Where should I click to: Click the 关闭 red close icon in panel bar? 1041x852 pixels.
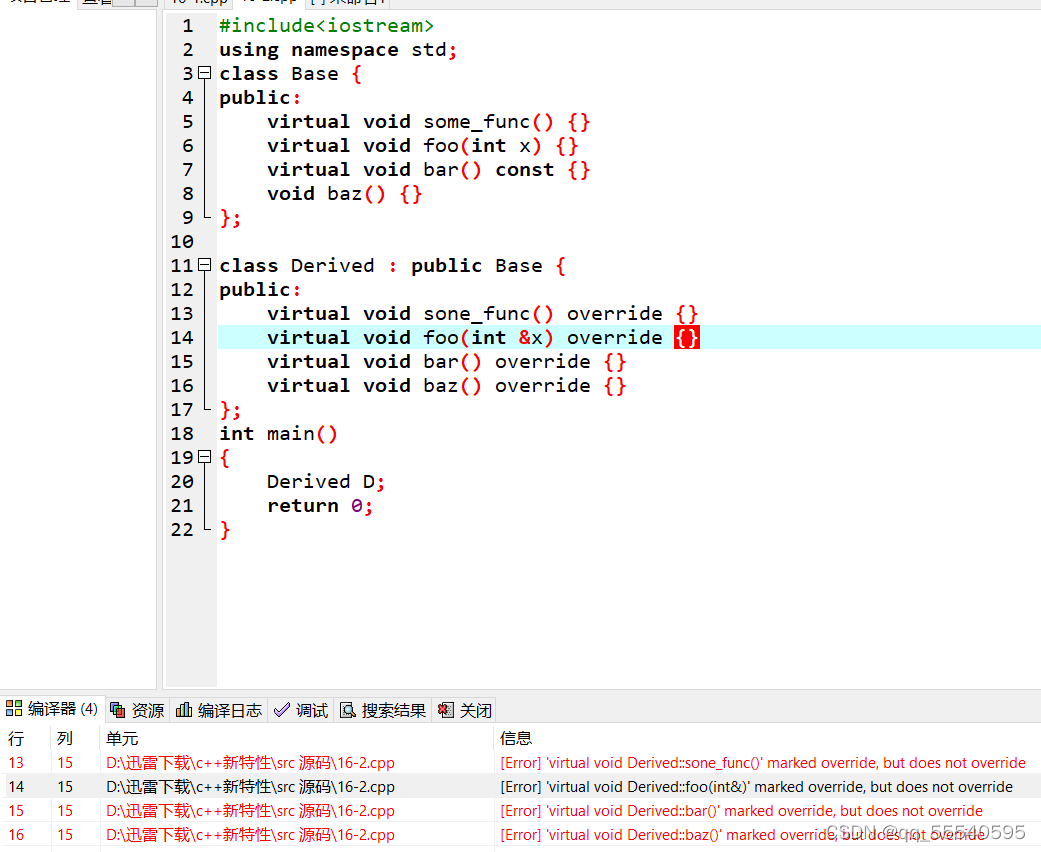[446, 710]
